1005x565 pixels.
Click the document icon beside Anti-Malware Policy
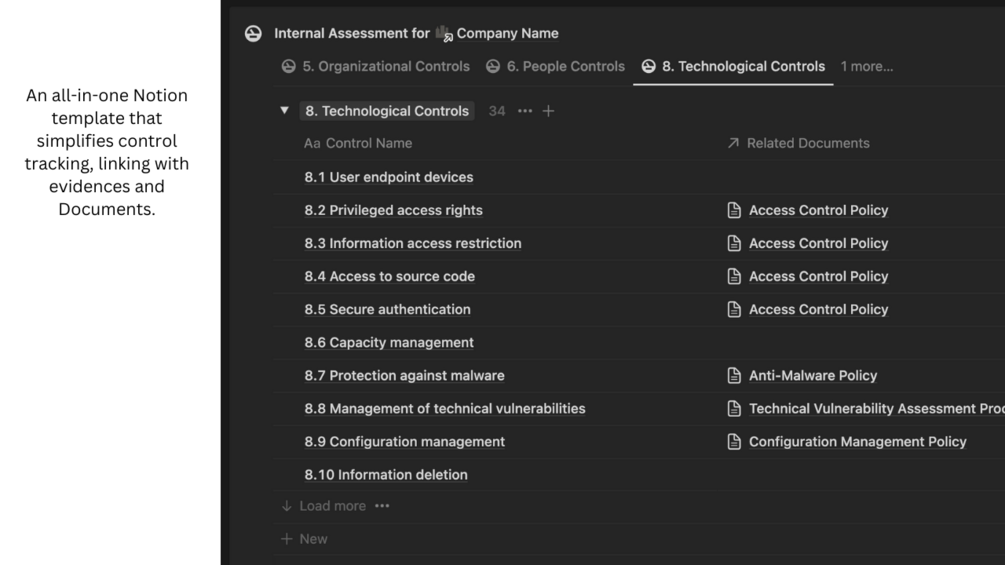tap(734, 376)
